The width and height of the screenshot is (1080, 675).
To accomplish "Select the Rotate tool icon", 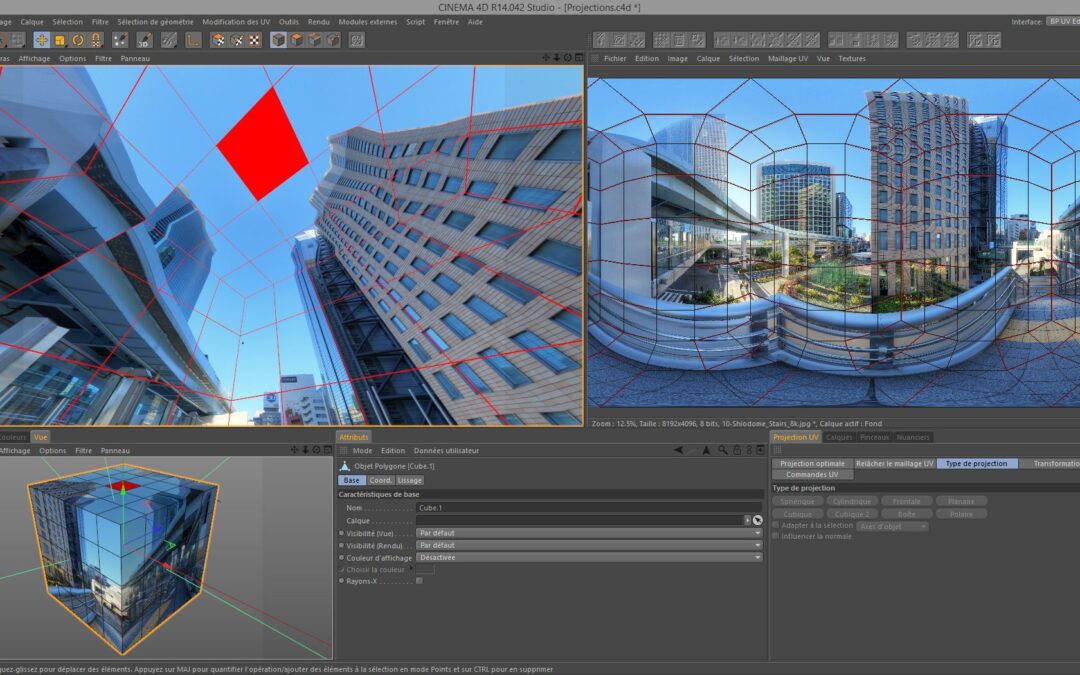I will tap(78, 40).
